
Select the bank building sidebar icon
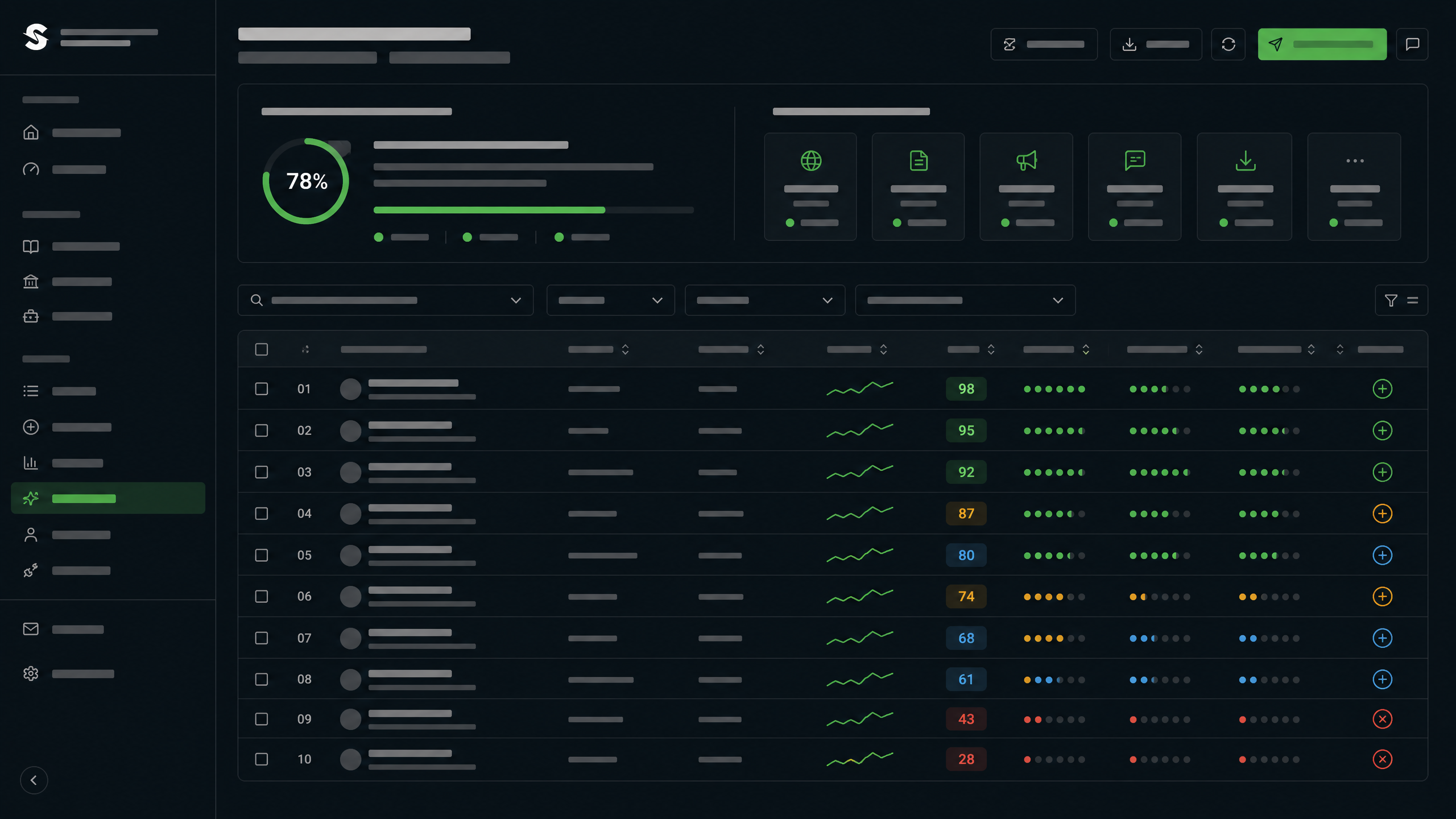(x=31, y=282)
